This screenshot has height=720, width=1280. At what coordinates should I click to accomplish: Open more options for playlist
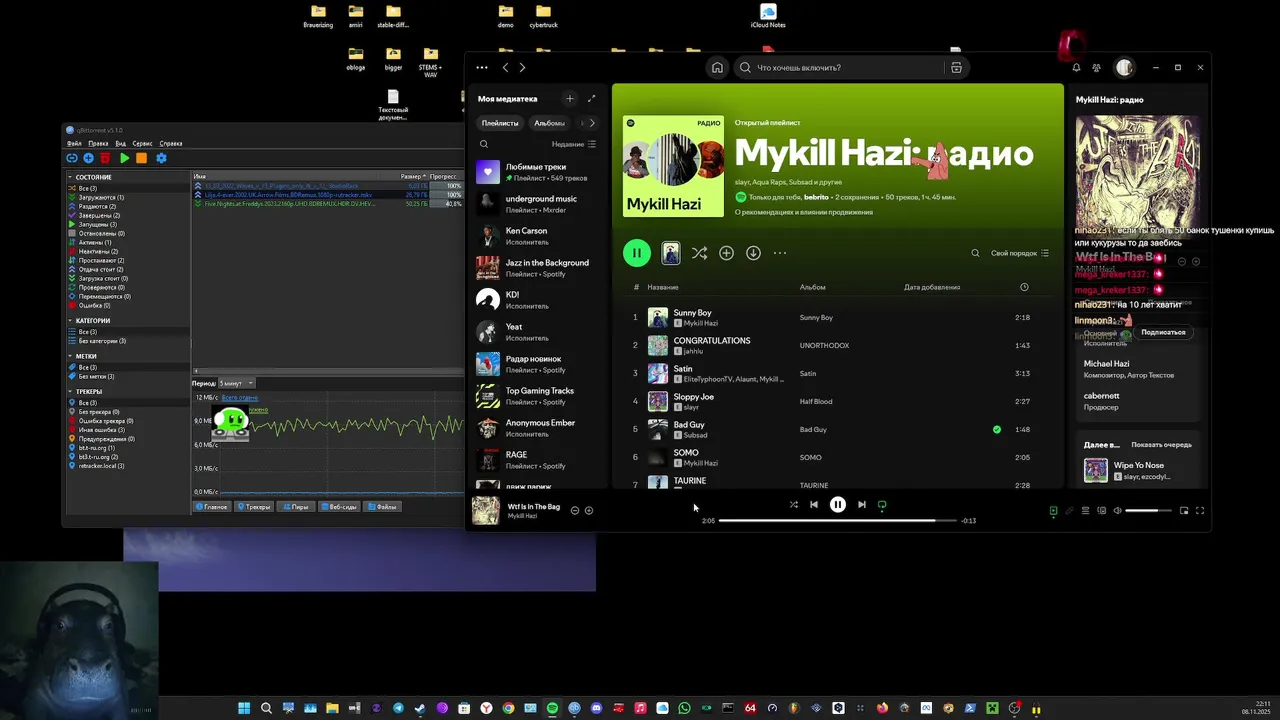pos(780,253)
